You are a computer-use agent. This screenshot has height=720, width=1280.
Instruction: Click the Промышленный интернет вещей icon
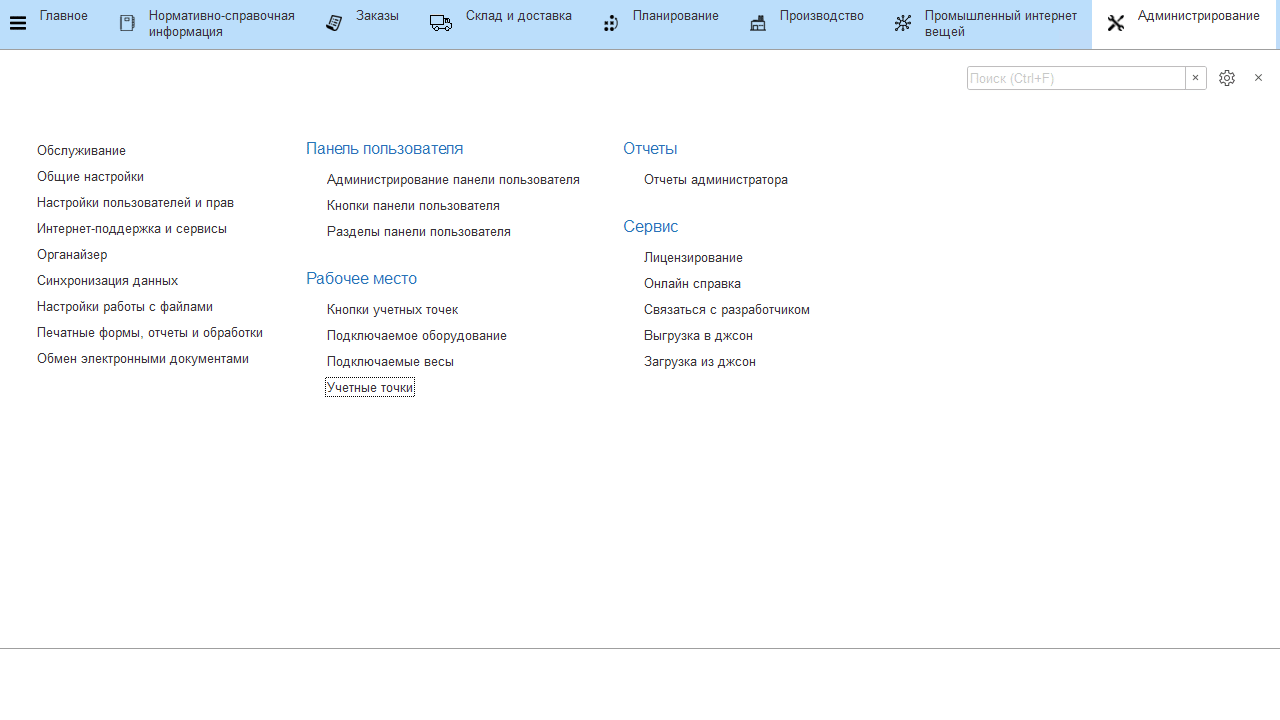pyautogui.click(x=903, y=23)
